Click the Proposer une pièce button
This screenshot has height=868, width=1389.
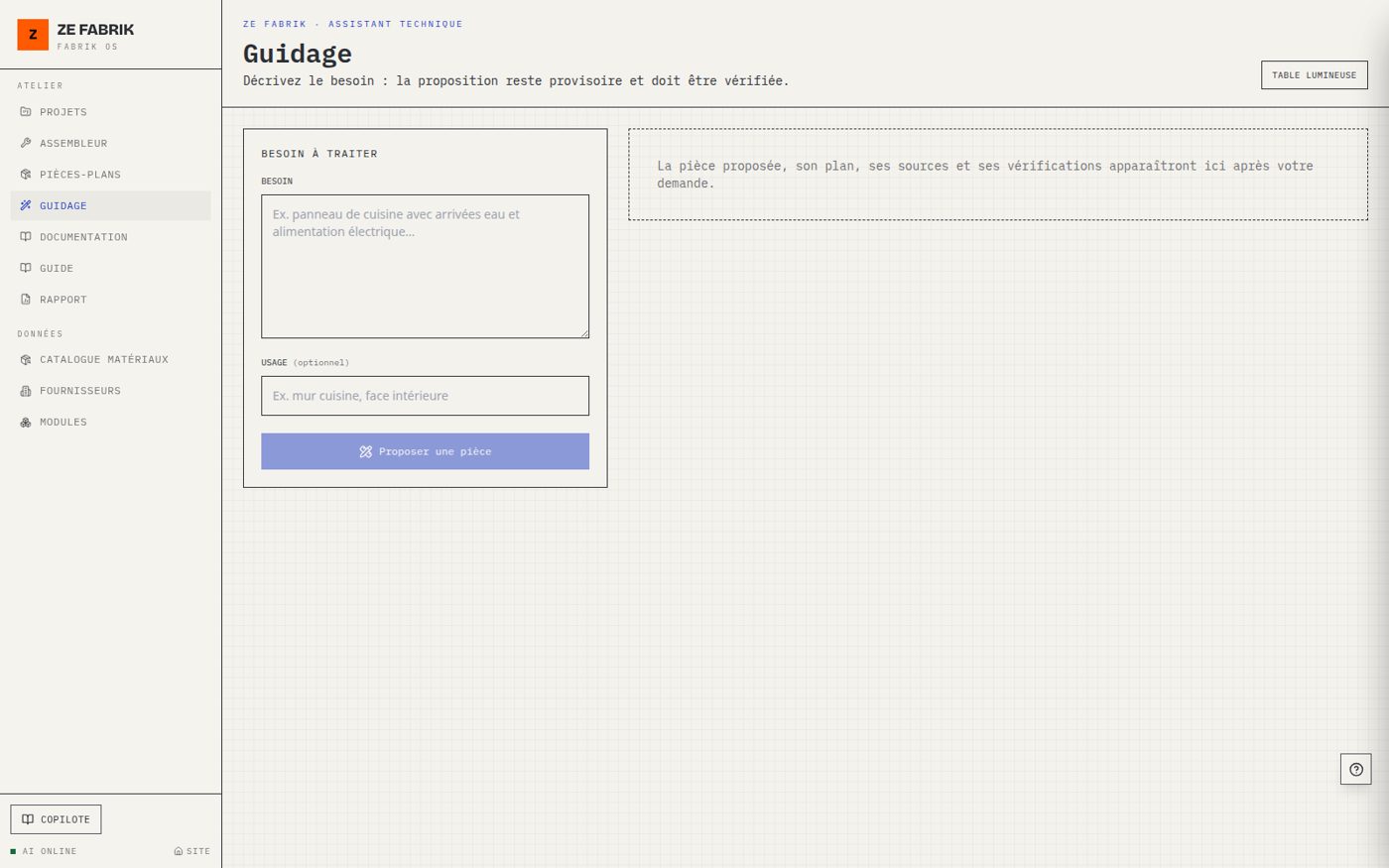click(x=425, y=451)
